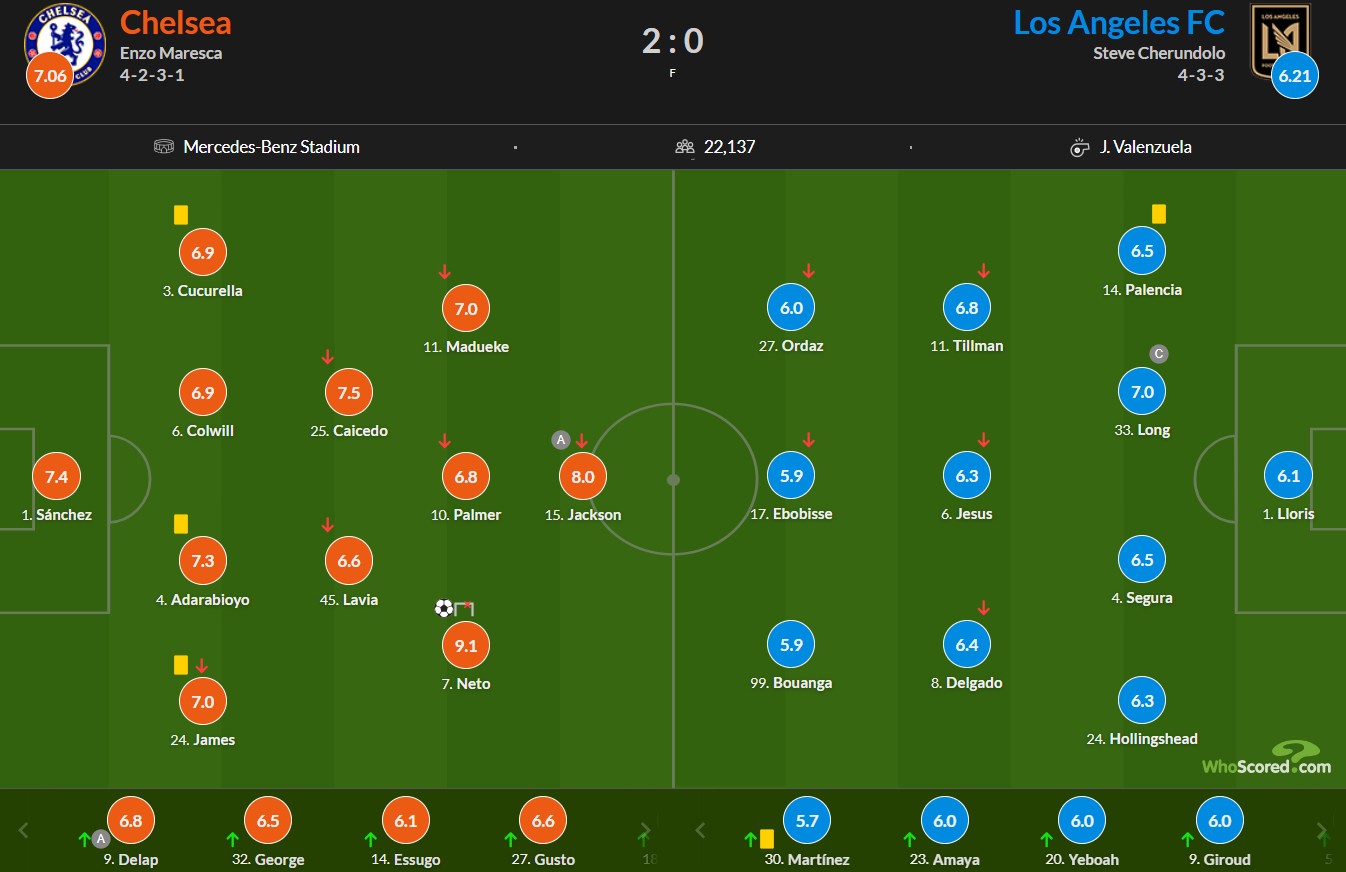Show previous Chelsea substitutes with left arrow
This screenshot has height=872, width=1346.
(x=24, y=830)
